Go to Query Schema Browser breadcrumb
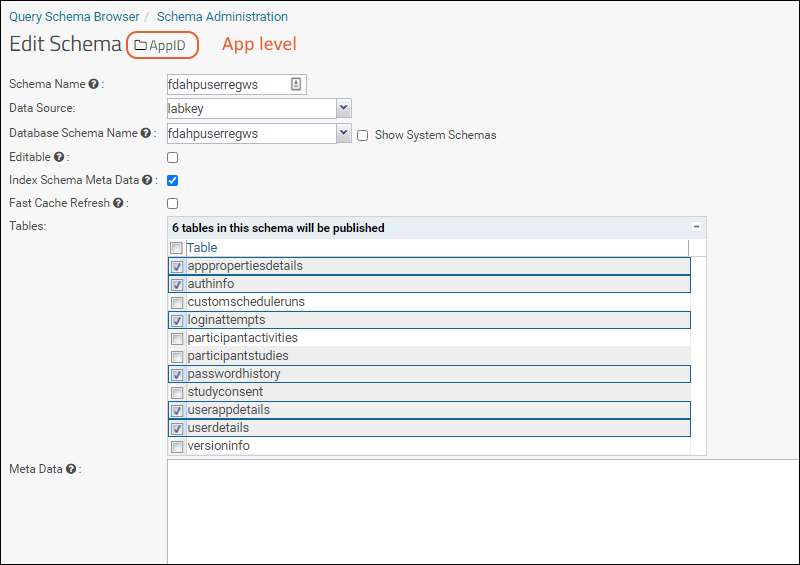 pyautogui.click(x=74, y=17)
